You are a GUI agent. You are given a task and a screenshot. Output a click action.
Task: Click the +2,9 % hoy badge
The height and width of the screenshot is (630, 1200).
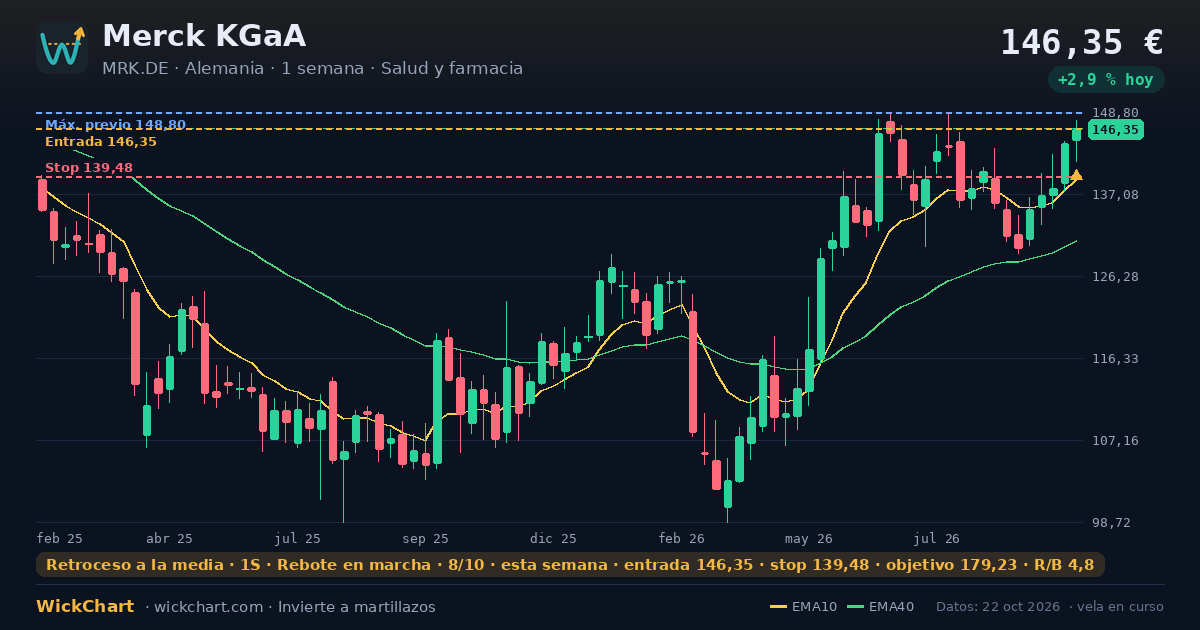pos(1106,80)
